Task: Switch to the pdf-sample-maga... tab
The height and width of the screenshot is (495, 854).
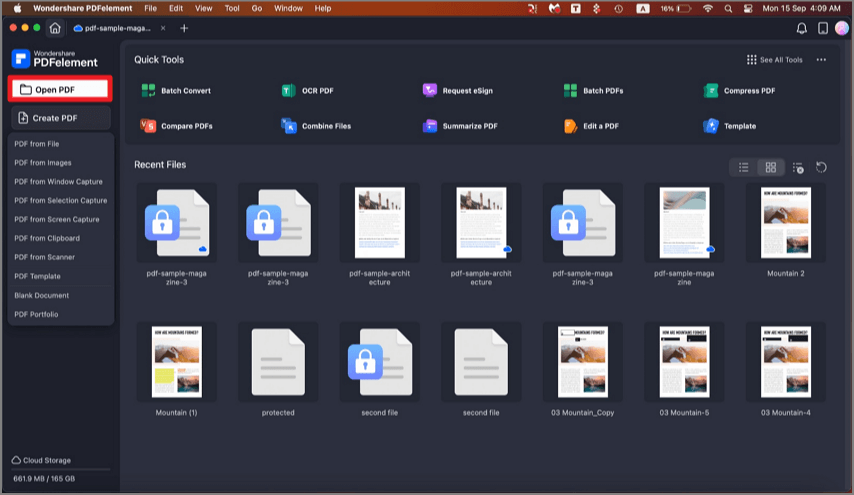Action: point(112,28)
